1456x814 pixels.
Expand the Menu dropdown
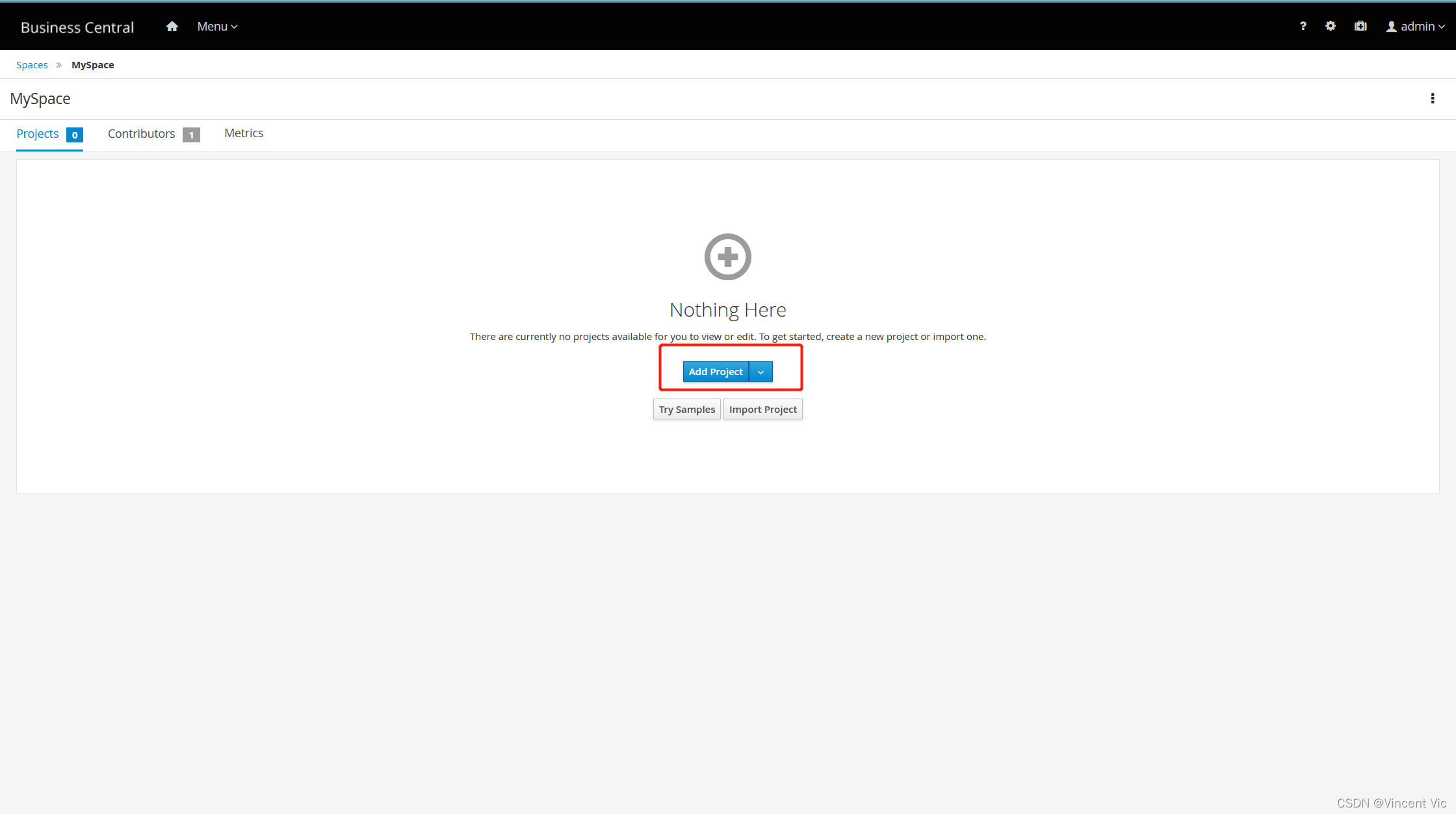[x=217, y=27]
